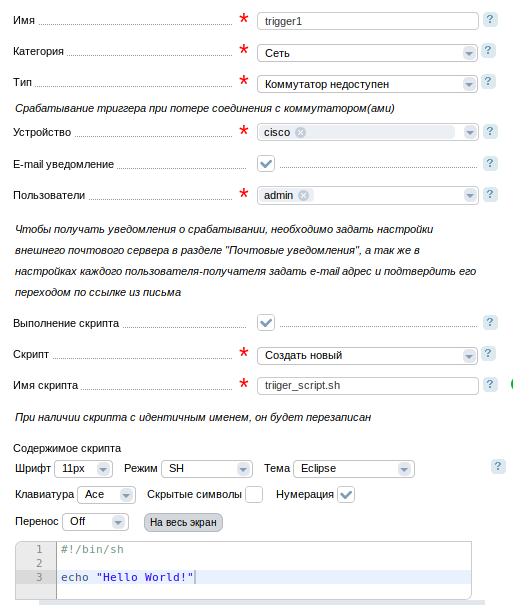Image resolution: width=513 pixels, height=614 pixels.
Task: Click help icon for E-mail уведомление
Action: pos(490,163)
